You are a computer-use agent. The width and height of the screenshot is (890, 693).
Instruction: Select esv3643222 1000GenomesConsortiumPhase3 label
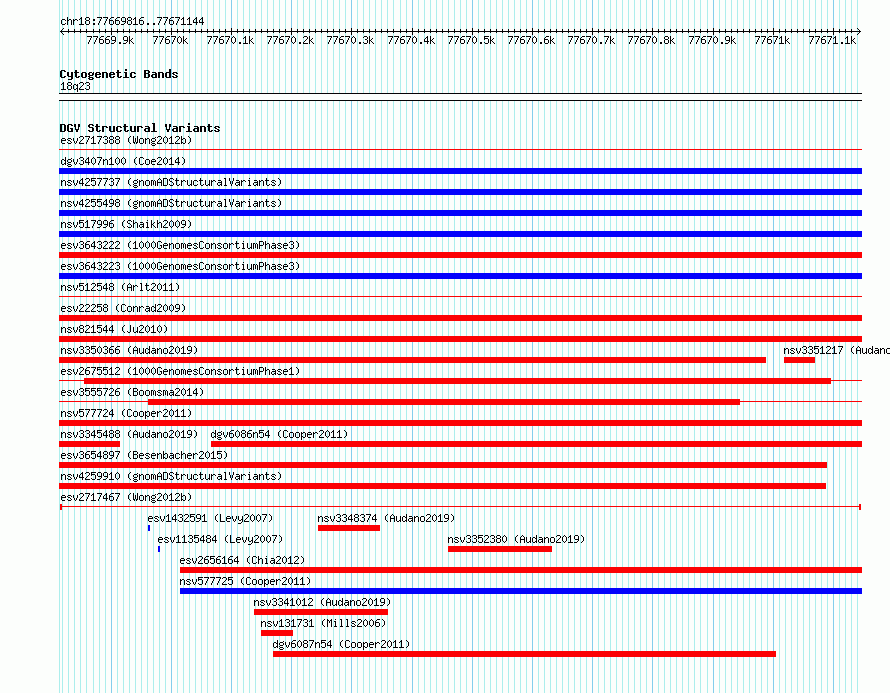pos(180,245)
